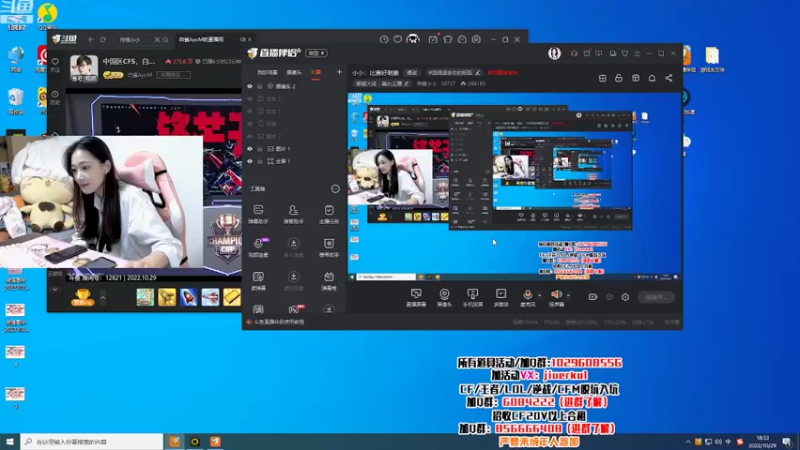Go back in Douyu browser window
Viewport: 800px width, 450px height.
click(91, 39)
